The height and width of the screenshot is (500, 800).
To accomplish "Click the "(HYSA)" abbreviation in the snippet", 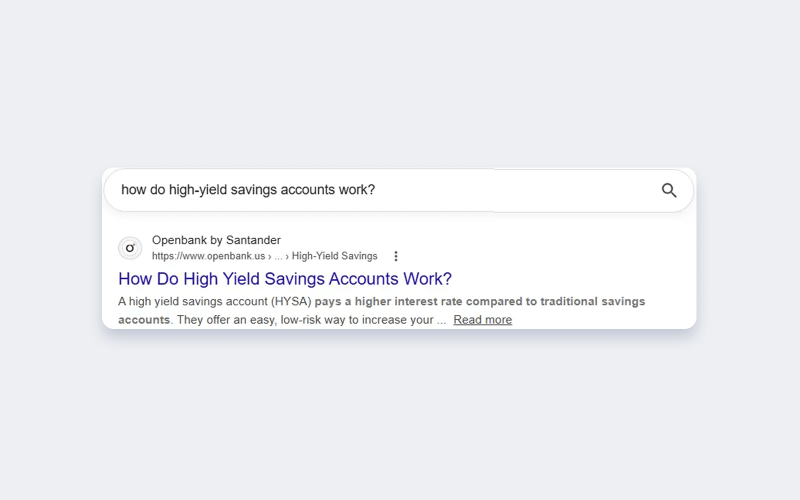I will click(291, 302).
